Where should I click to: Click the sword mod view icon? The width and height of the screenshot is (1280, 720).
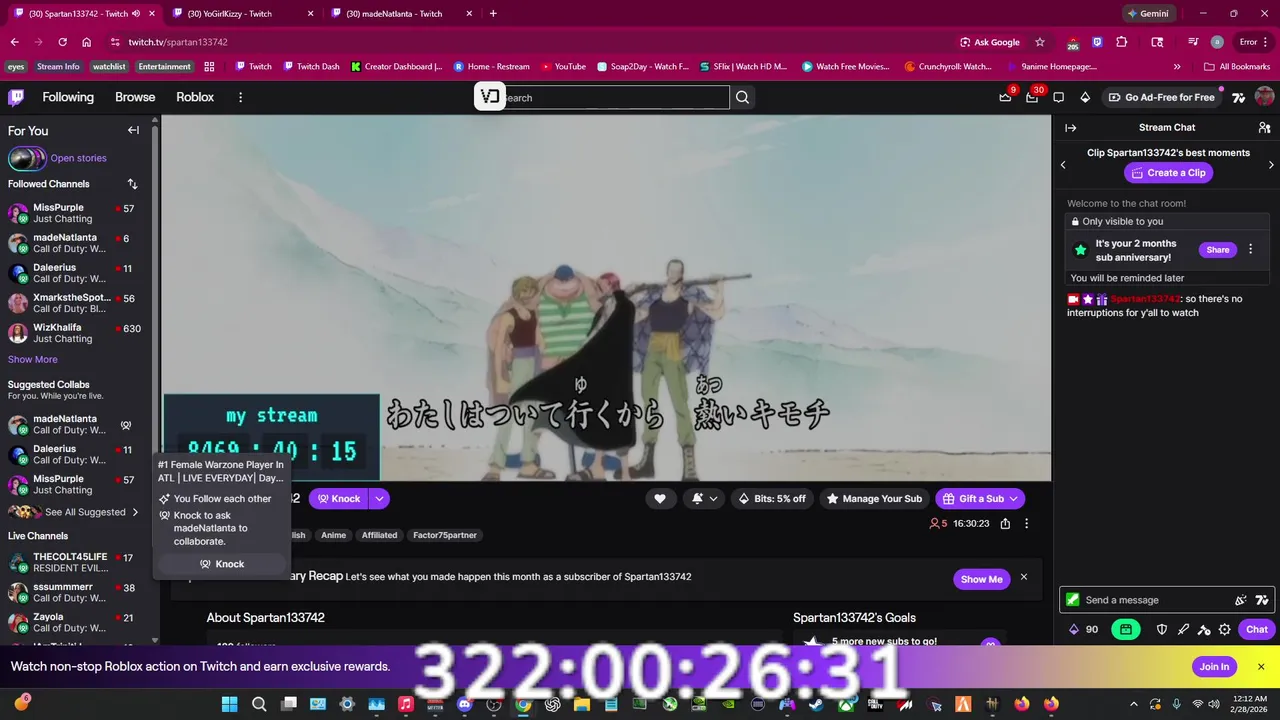[x=1183, y=629]
